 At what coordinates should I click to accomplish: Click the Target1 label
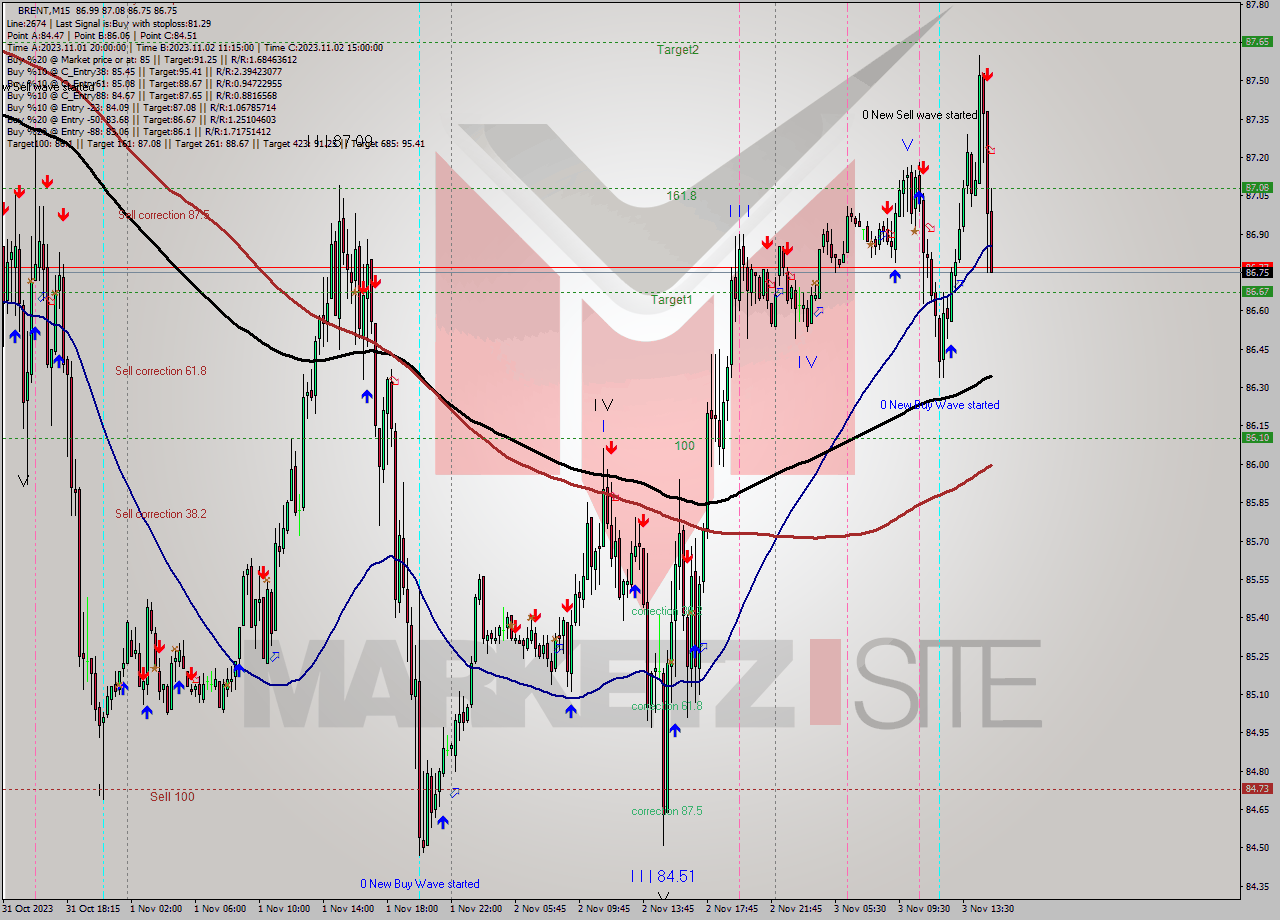click(x=671, y=300)
